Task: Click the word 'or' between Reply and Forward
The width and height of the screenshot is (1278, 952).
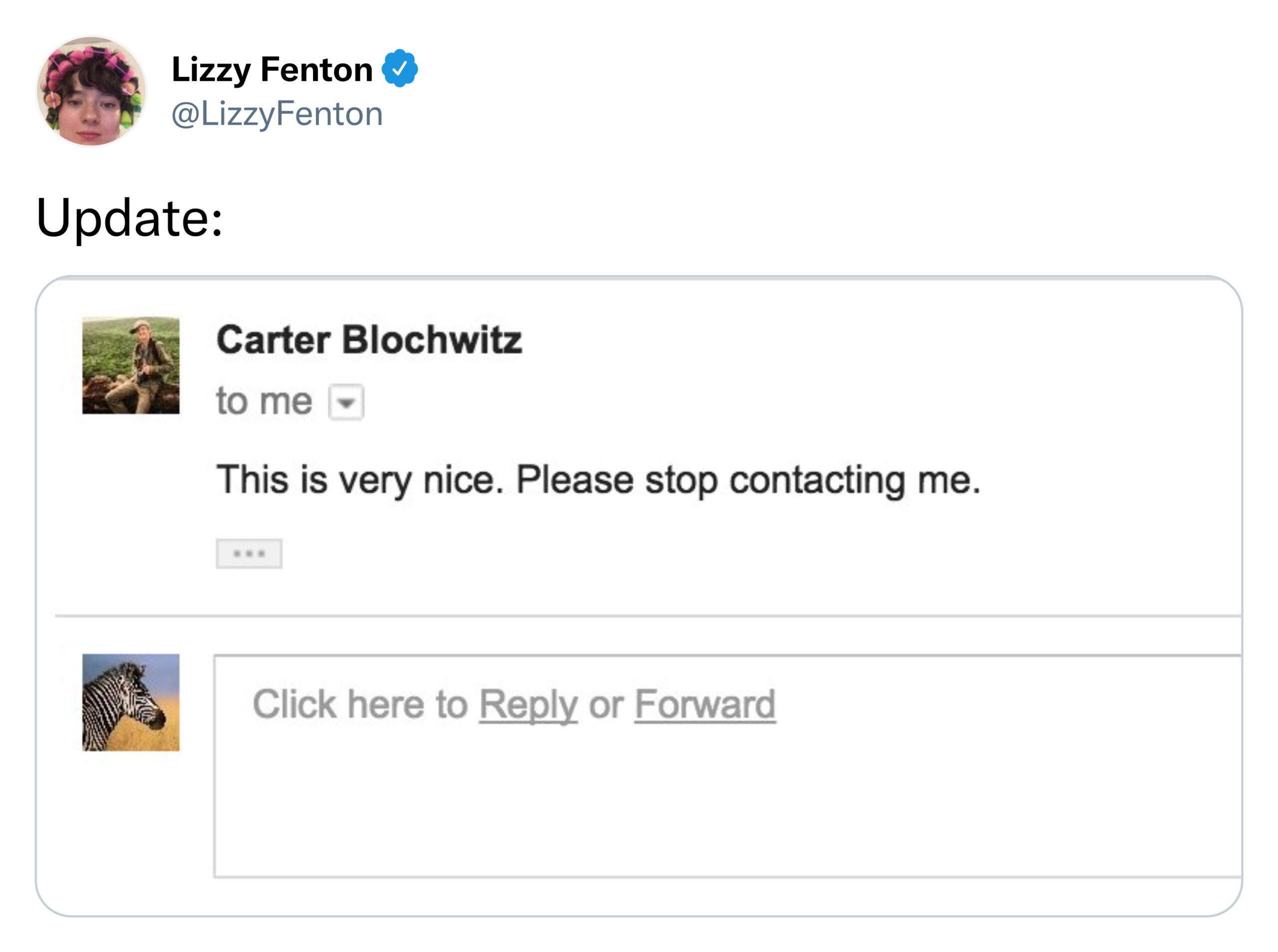Action: 606,705
